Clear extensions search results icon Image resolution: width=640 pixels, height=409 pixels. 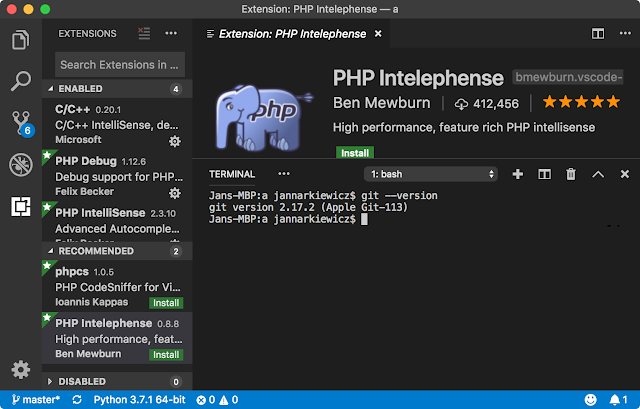tap(144, 33)
